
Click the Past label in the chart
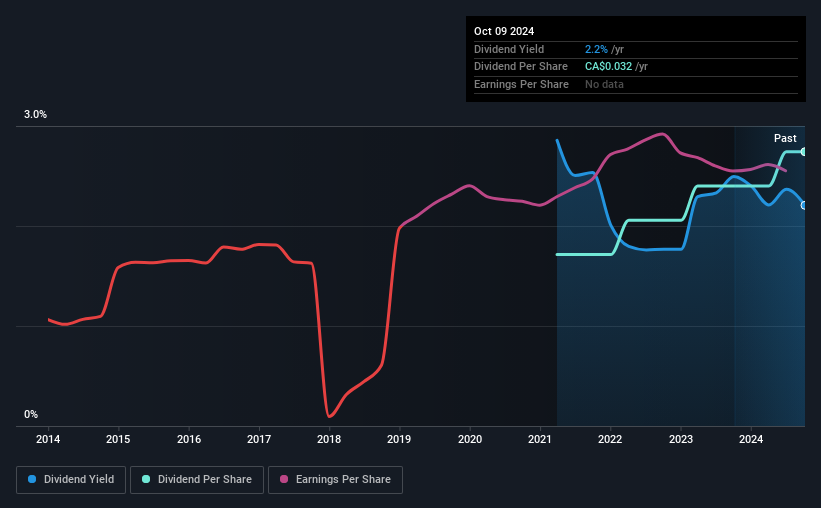[x=785, y=138]
